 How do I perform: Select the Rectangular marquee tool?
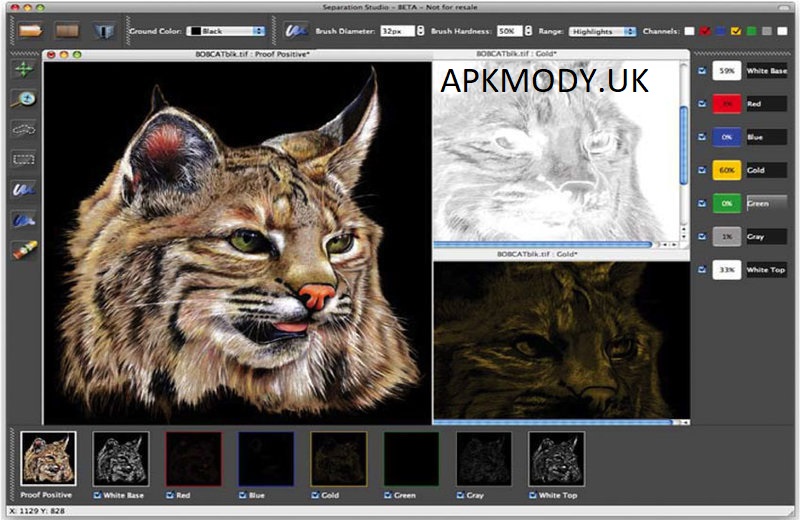[x=23, y=159]
